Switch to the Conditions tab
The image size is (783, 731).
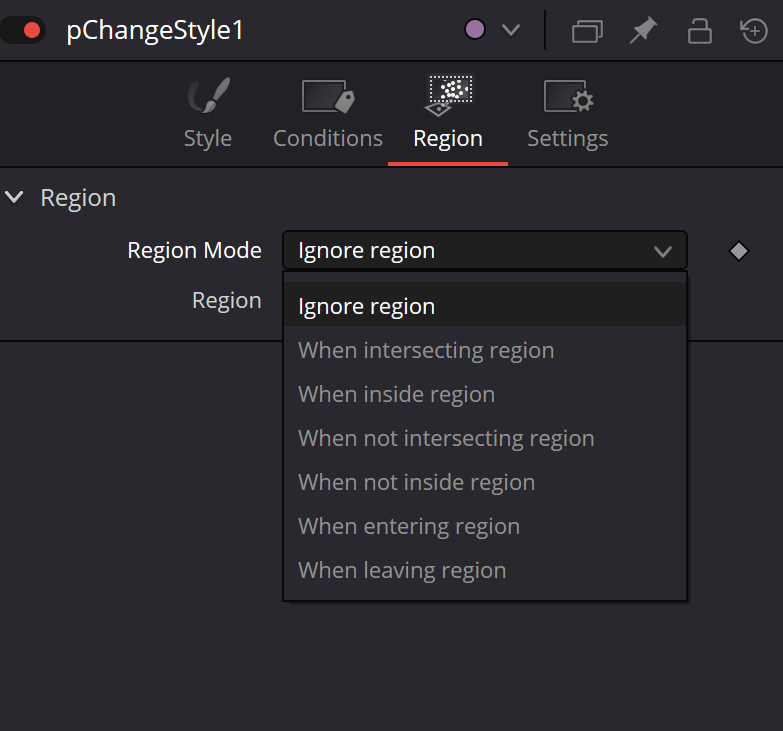click(328, 113)
